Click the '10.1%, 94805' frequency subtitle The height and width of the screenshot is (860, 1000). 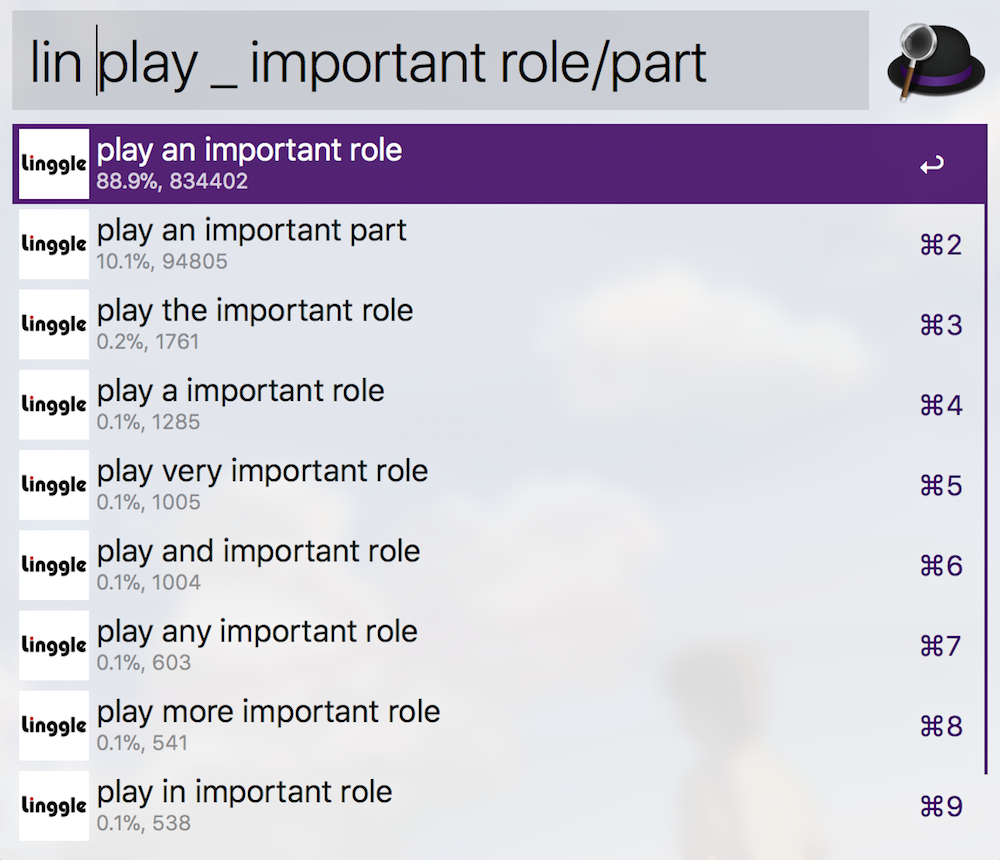click(x=162, y=262)
